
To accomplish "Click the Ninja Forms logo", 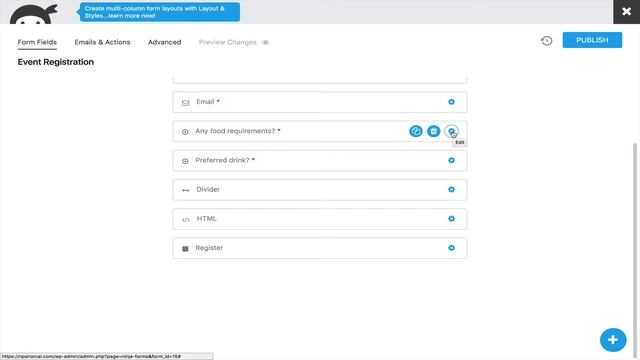I will tap(34, 14).
